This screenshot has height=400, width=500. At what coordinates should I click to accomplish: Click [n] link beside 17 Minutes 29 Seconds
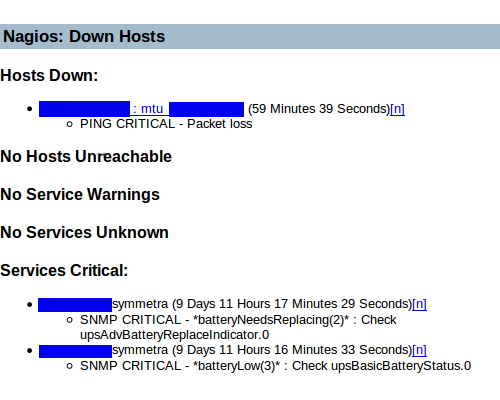coord(419,304)
